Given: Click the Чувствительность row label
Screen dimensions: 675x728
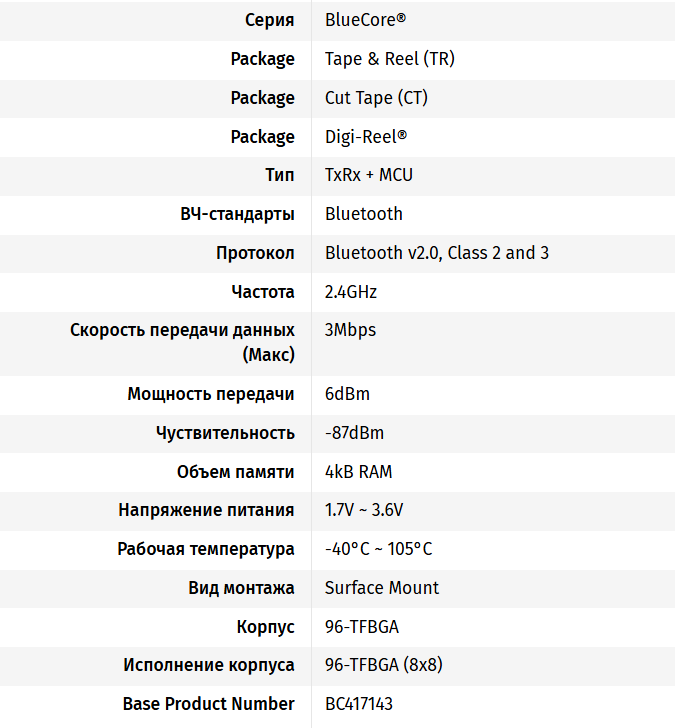Looking at the screenshot, I should 225,433.
